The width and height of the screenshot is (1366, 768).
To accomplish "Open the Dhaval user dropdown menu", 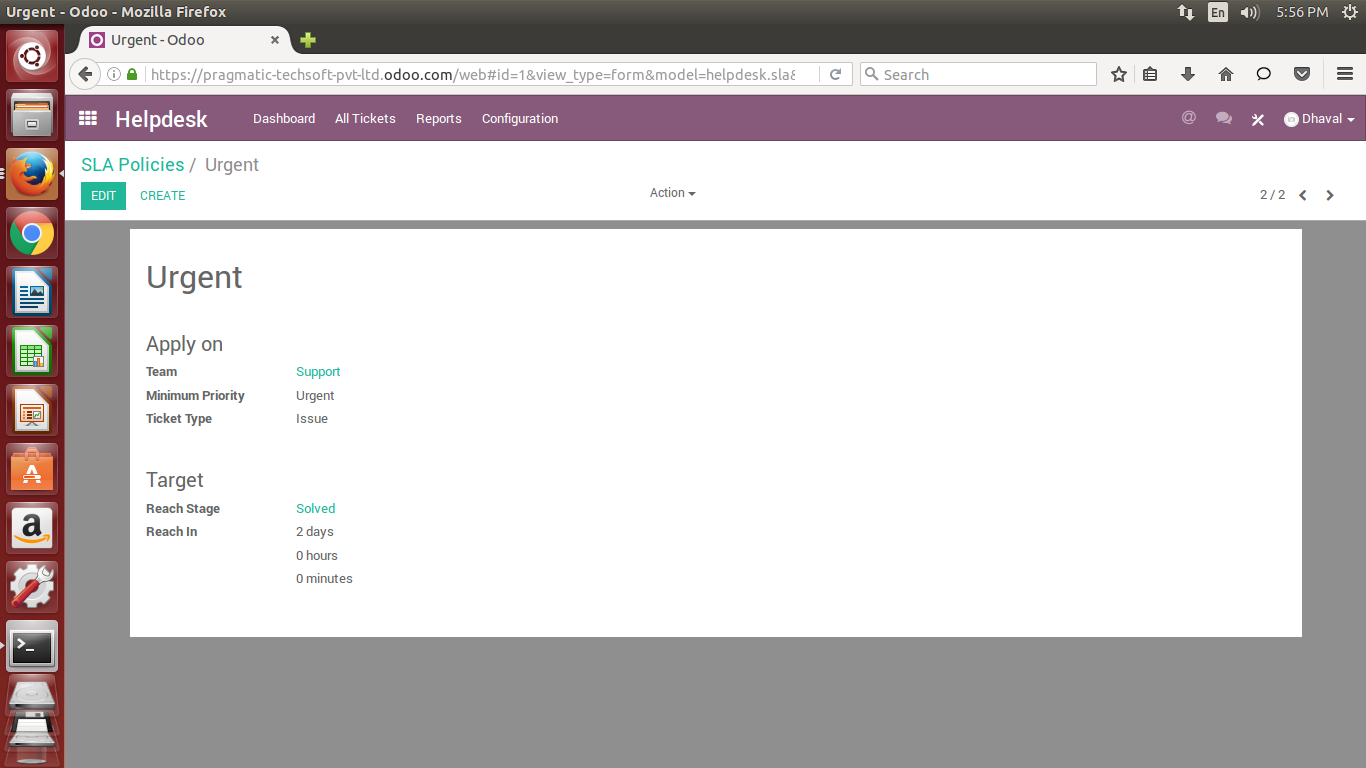I will 1320,118.
